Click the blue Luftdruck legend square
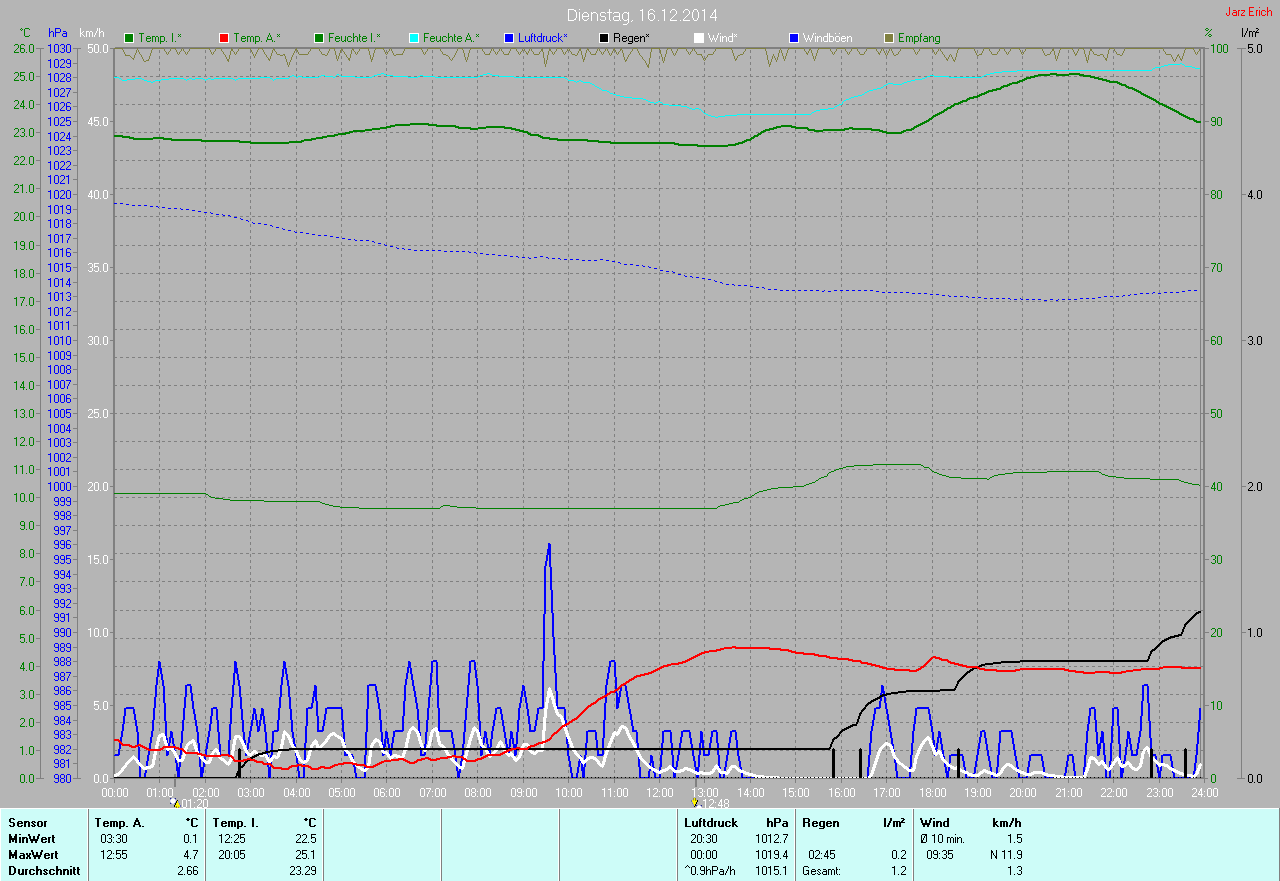Screen dimensions: 1280x881 pyautogui.click(x=509, y=38)
